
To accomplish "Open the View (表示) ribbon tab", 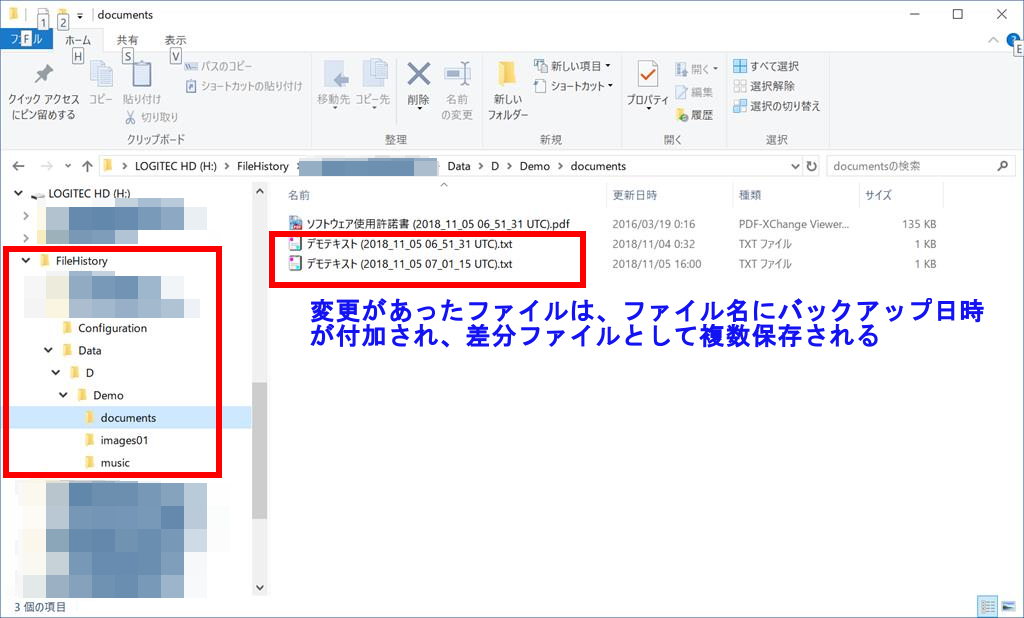I will click(175, 40).
